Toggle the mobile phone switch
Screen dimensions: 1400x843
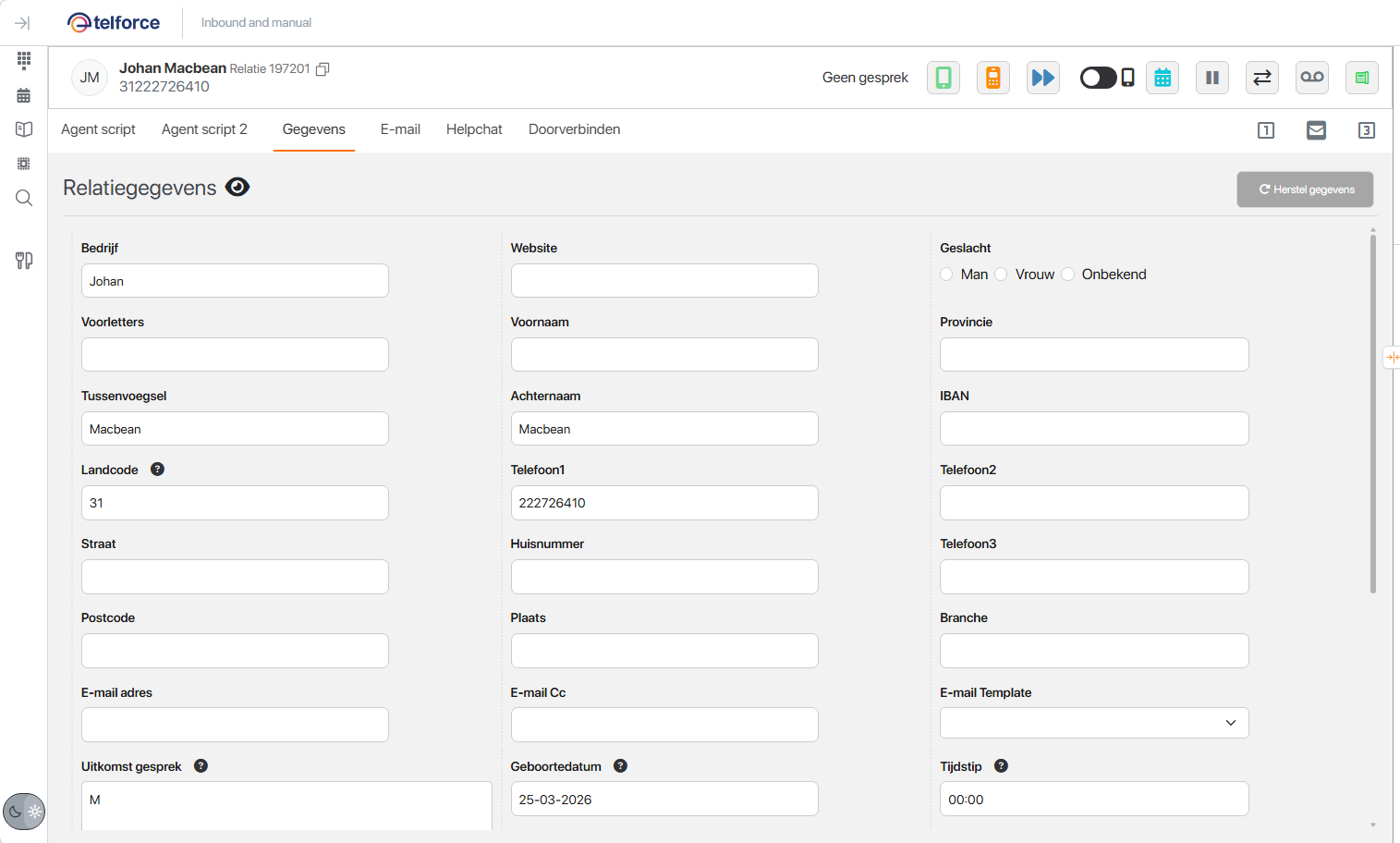pyautogui.click(x=1099, y=78)
